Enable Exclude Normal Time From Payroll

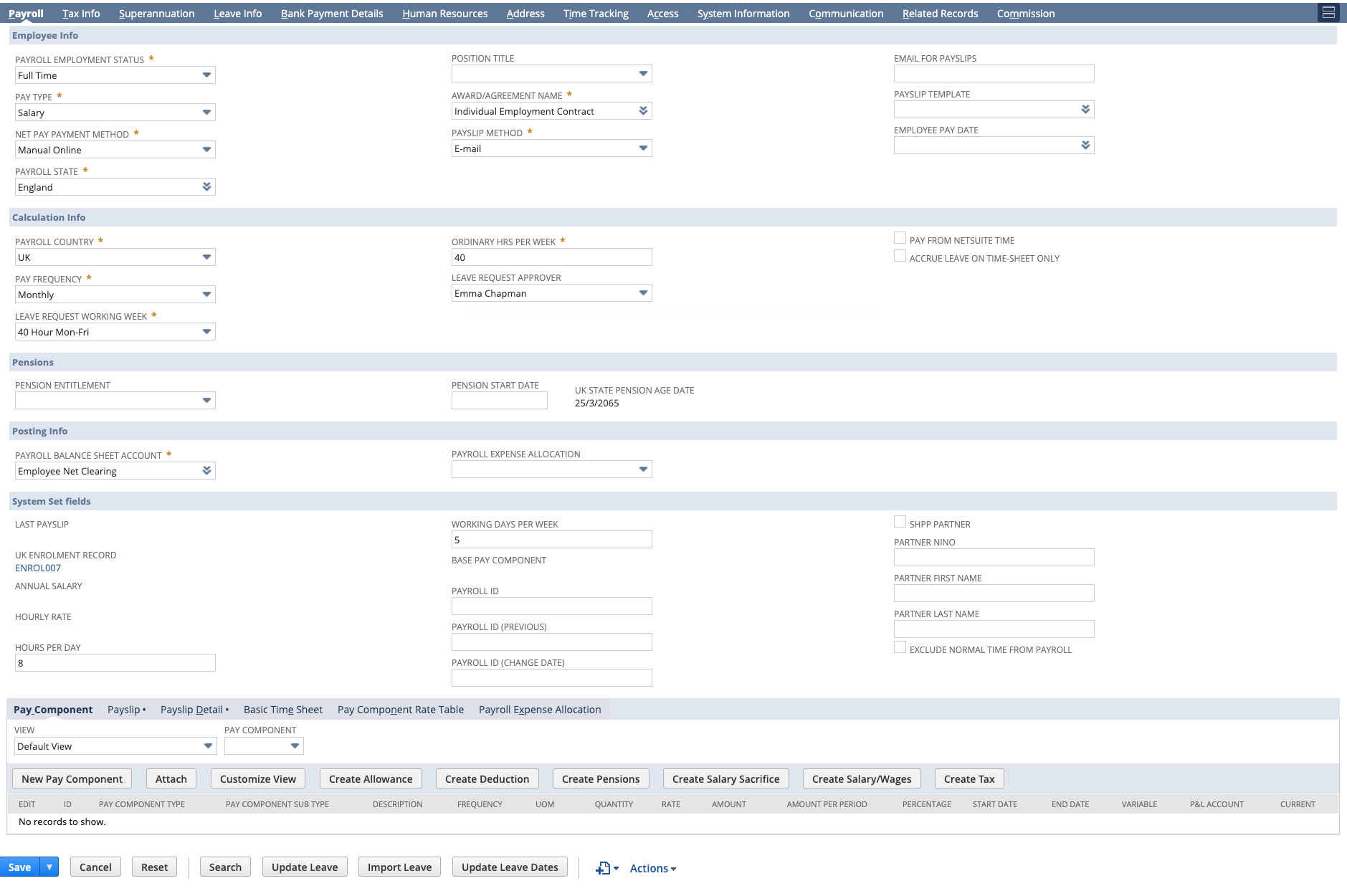click(x=900, y=647)
